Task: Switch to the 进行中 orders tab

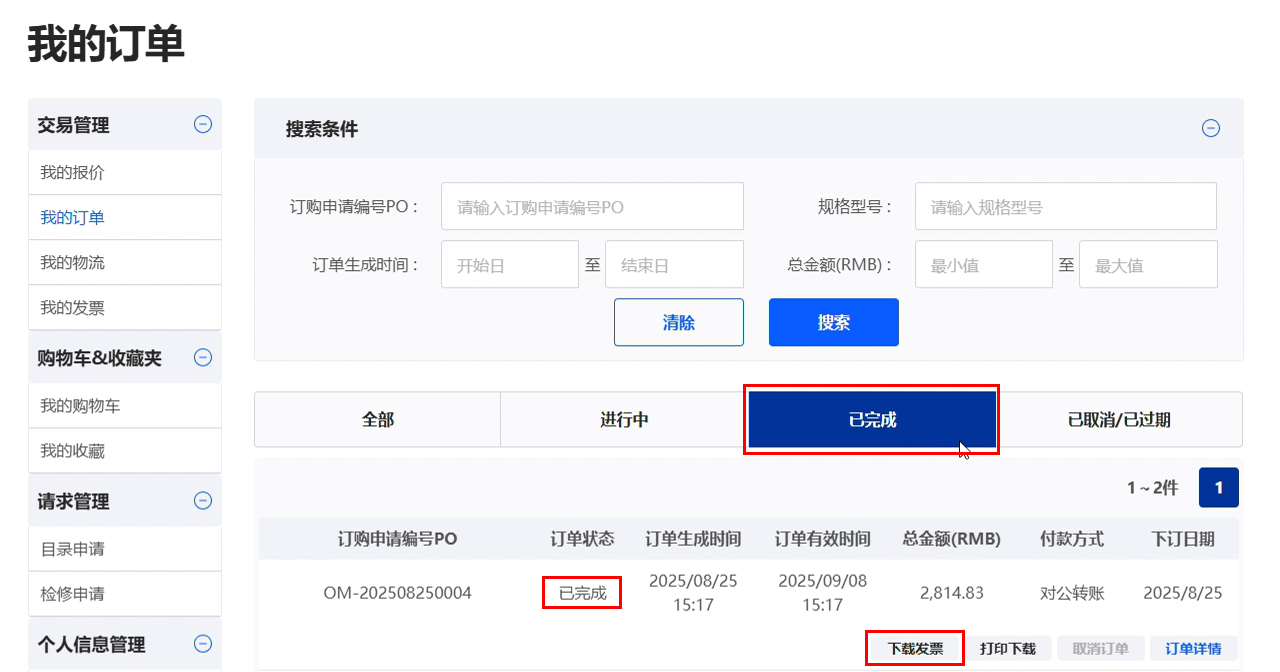Action: point(624,420)
